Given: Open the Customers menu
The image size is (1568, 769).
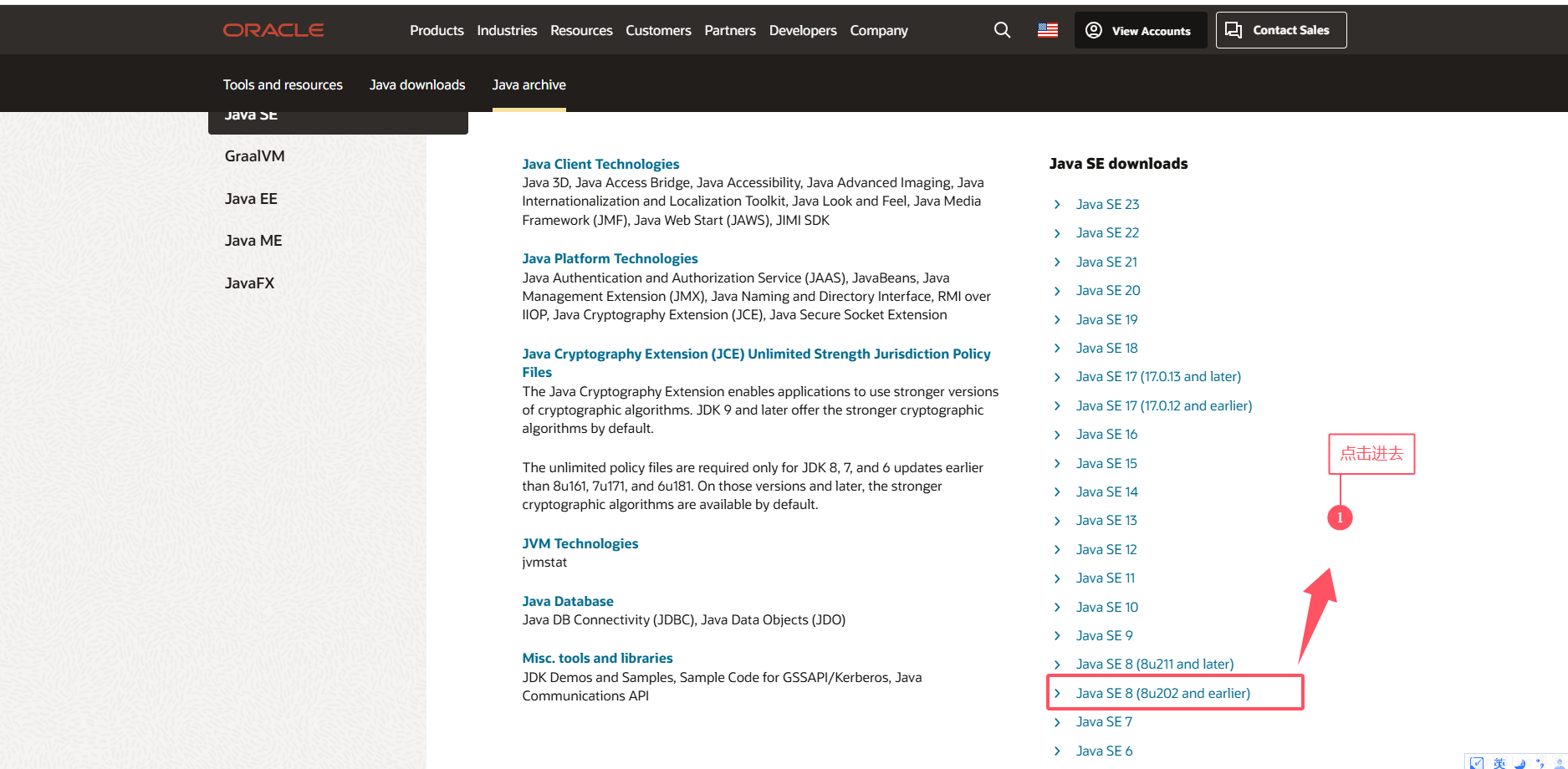Looking at the screenshot, I should coord(658,30).
